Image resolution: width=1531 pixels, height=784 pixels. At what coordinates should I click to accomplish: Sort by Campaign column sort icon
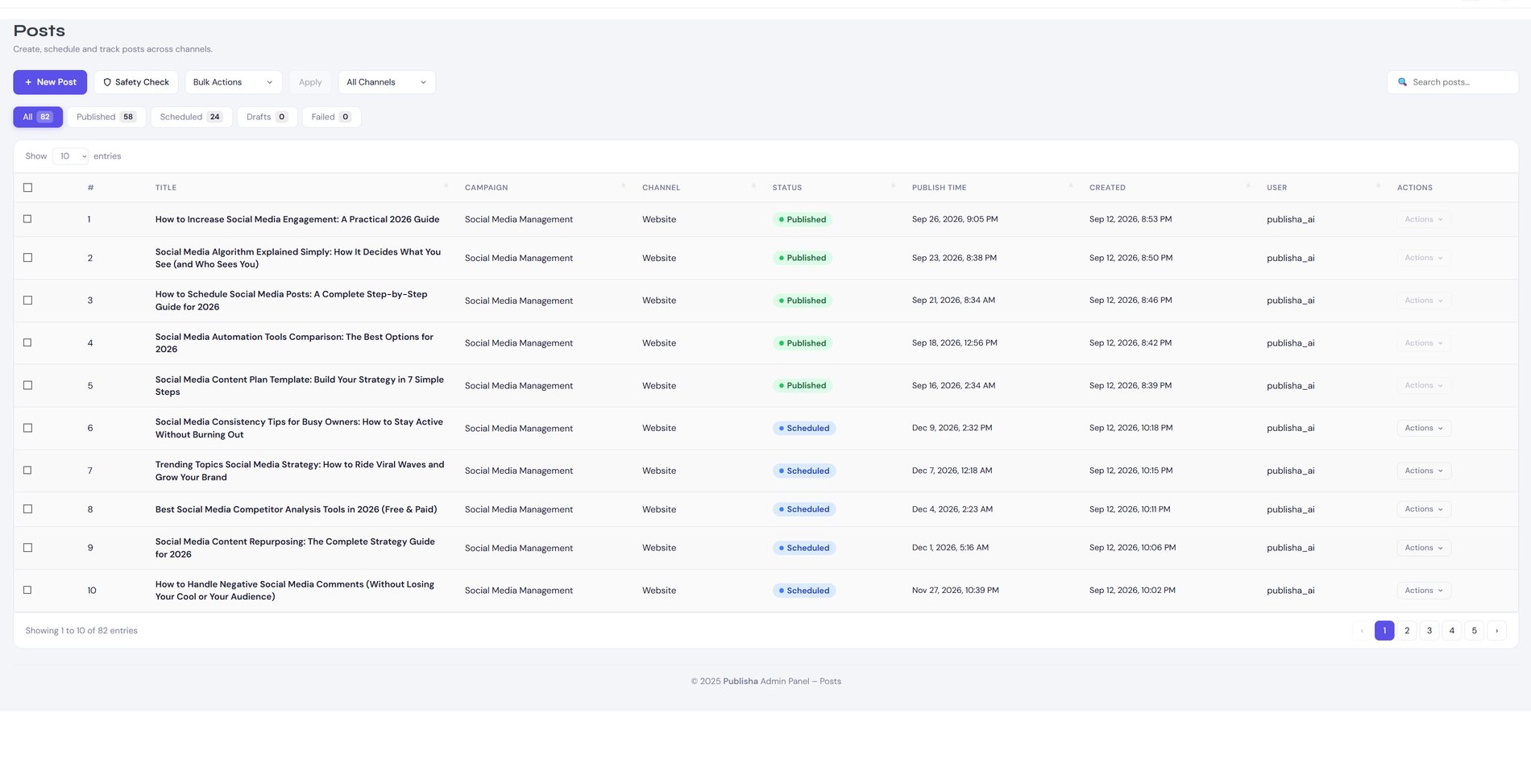point(623,187)
